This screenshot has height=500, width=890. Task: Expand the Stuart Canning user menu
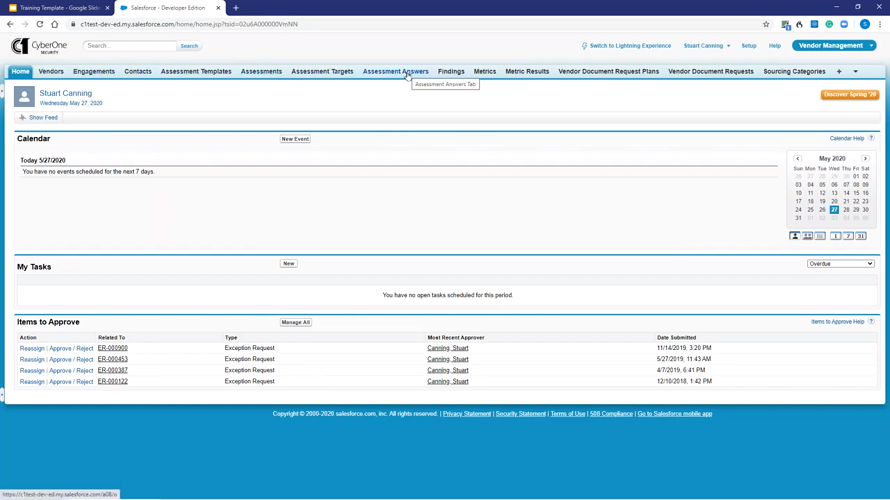click(x=706, y=46)
